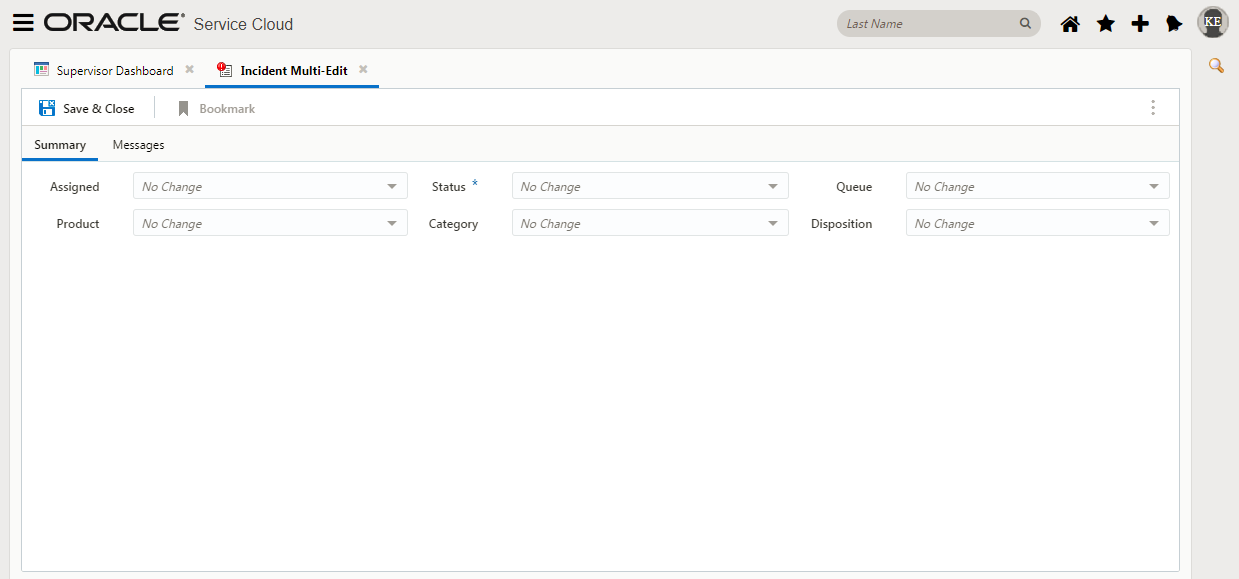Image resolution: width=1239 pixels, height=579 pixels.
Task: Switch to the Supervisor Dashboard tab
Action: click(113, 70)
